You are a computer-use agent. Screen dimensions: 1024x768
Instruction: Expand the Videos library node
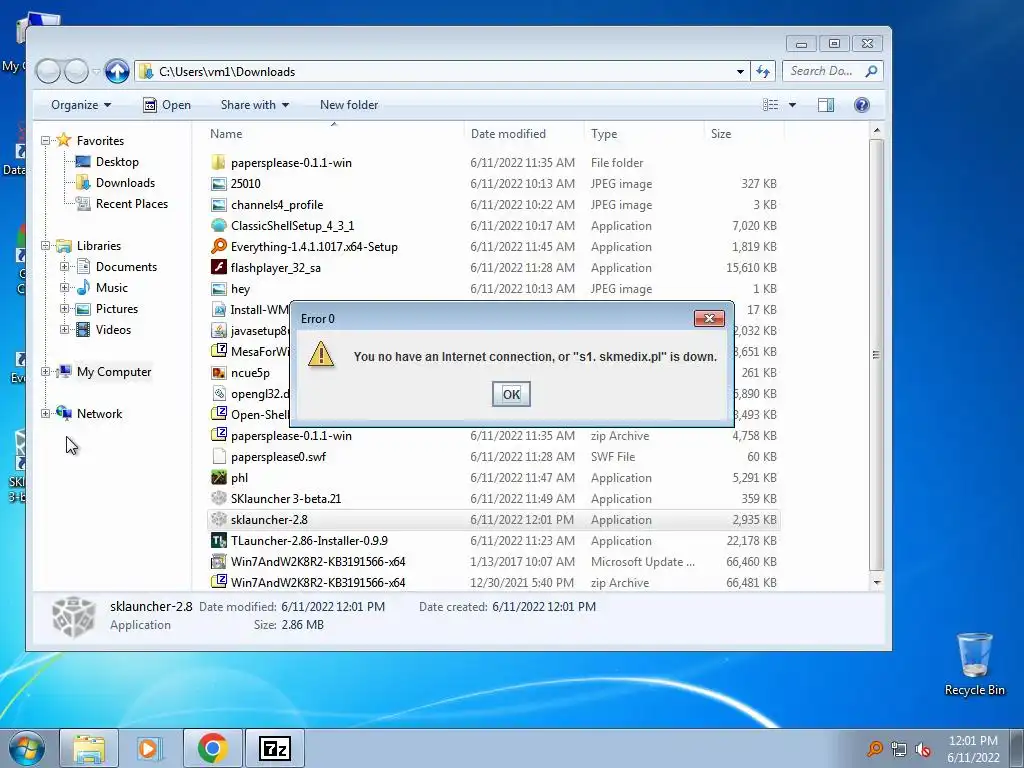click(x=65, y=329)
